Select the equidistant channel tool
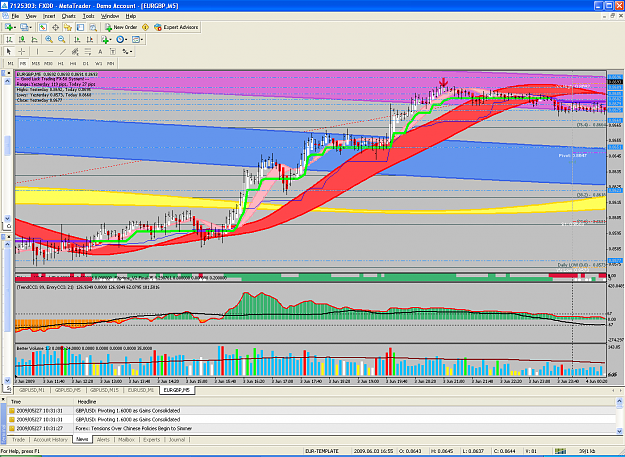Image resolution: width=625 pixels, height=457 pixels. coord(75,51)
